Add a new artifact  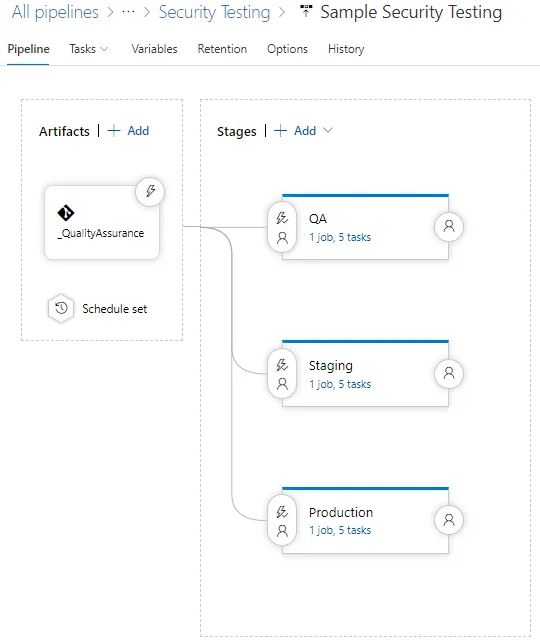(x=128, y=131)
